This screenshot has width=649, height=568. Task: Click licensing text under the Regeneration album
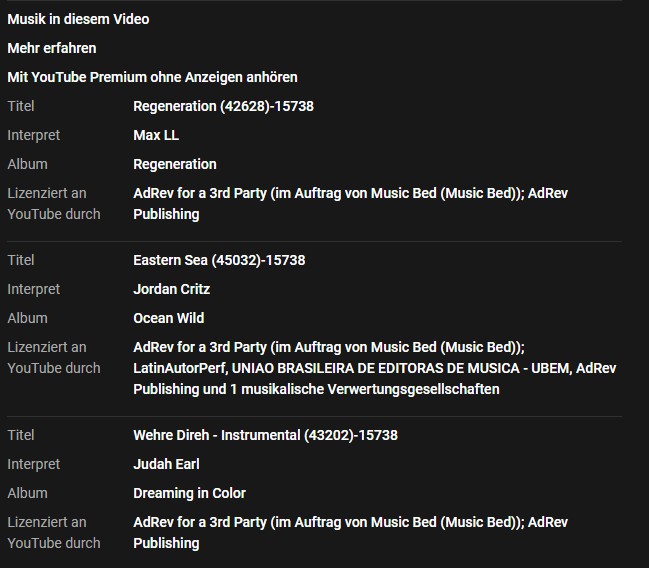(x=350, y=203)
